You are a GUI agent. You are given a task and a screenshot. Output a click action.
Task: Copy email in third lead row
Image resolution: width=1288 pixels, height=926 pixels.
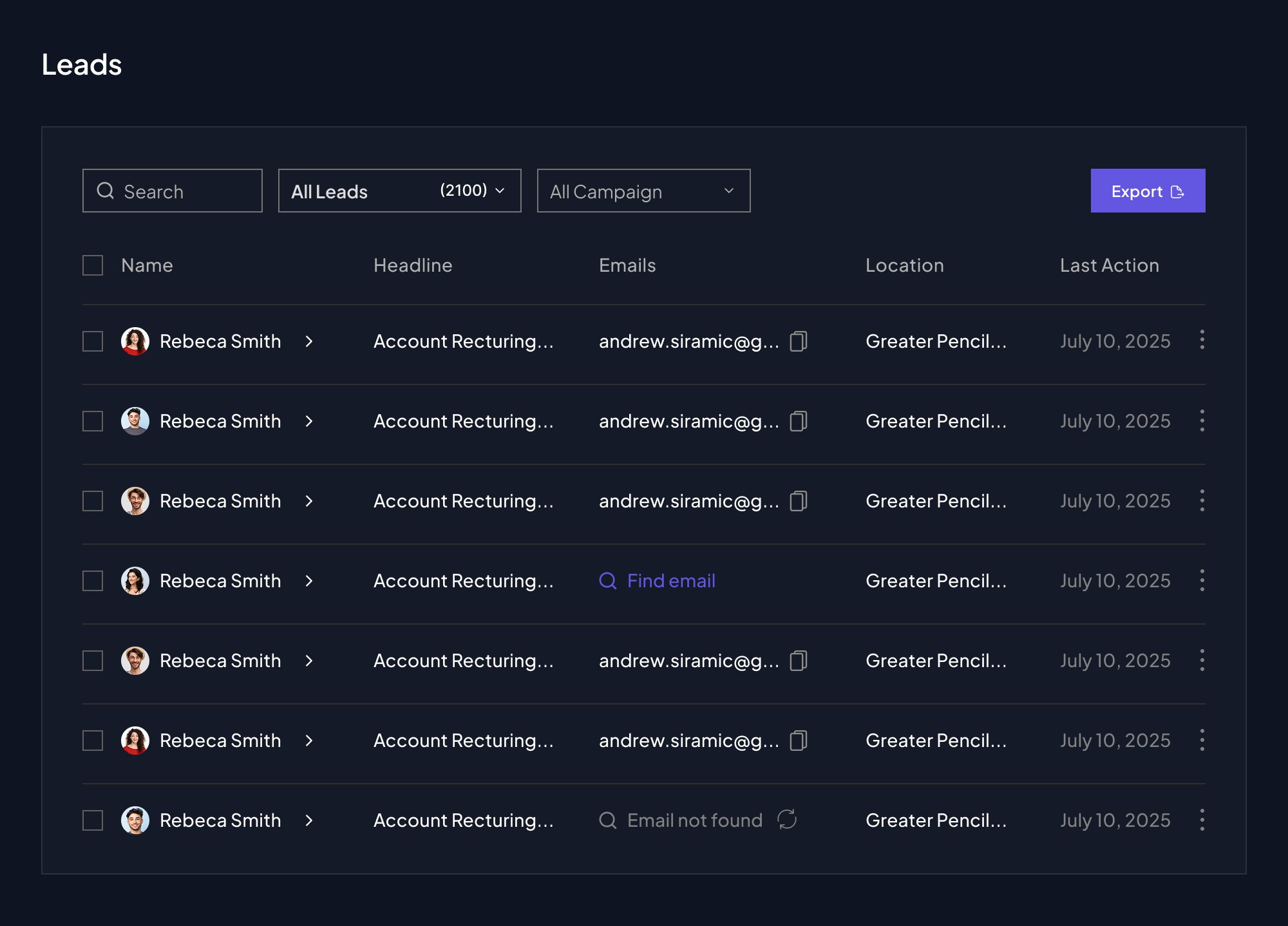[x=799, y=501]
